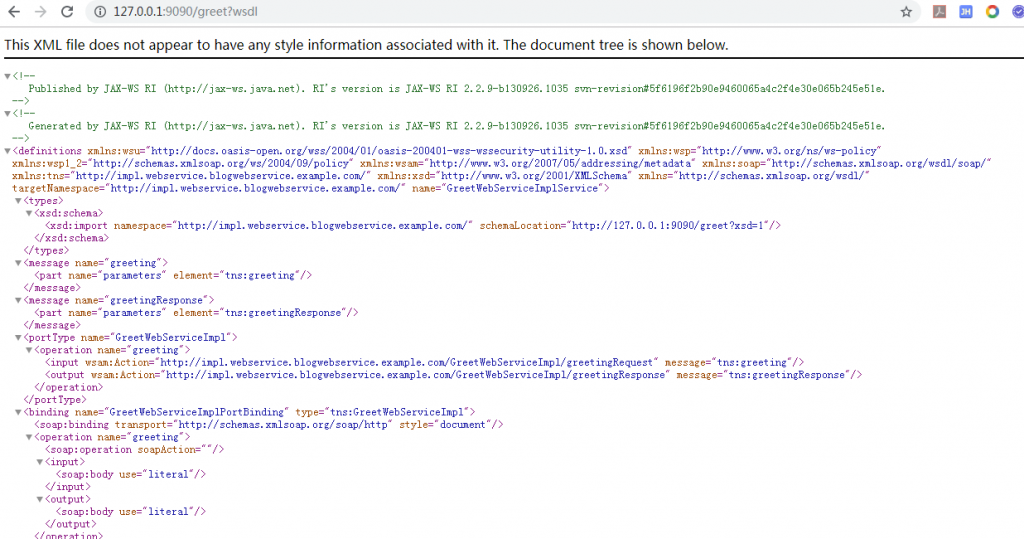Collapse the portType GreetWebServiceImpl node

pyautogui.click(x=19, y=338)
